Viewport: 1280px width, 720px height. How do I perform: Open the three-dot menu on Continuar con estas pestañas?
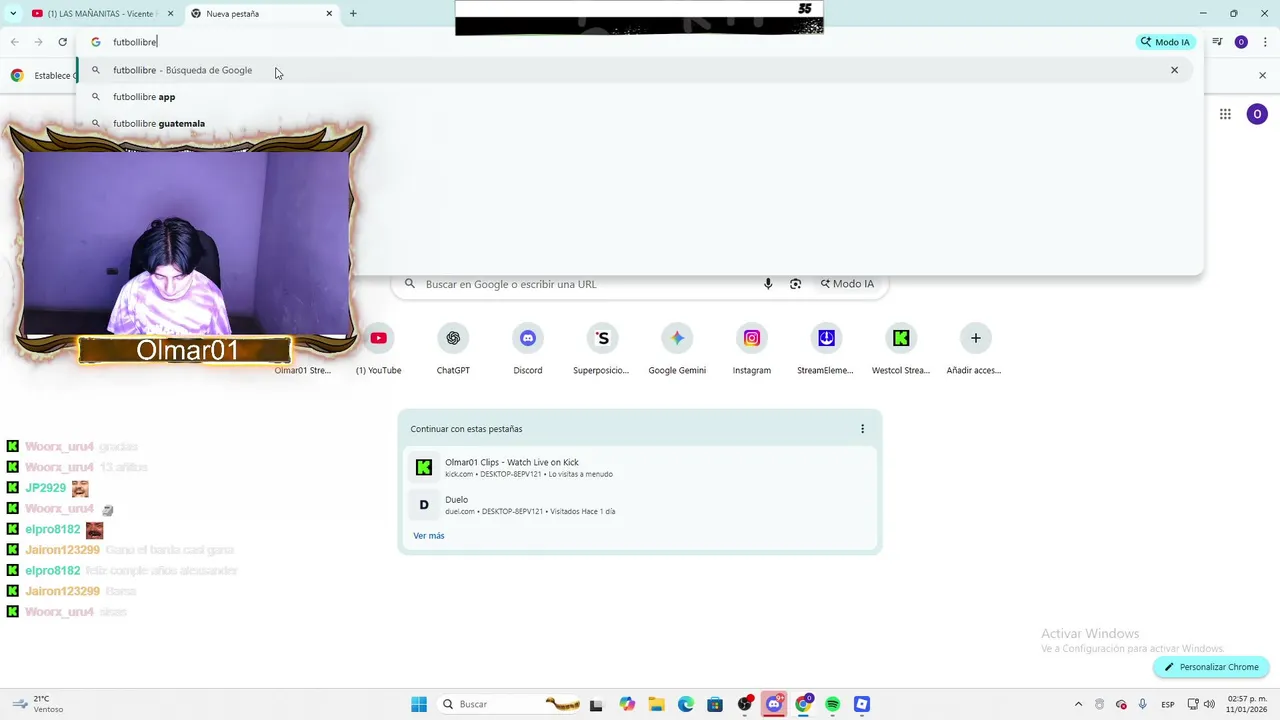pyautogui.click(x=862, y=429)
